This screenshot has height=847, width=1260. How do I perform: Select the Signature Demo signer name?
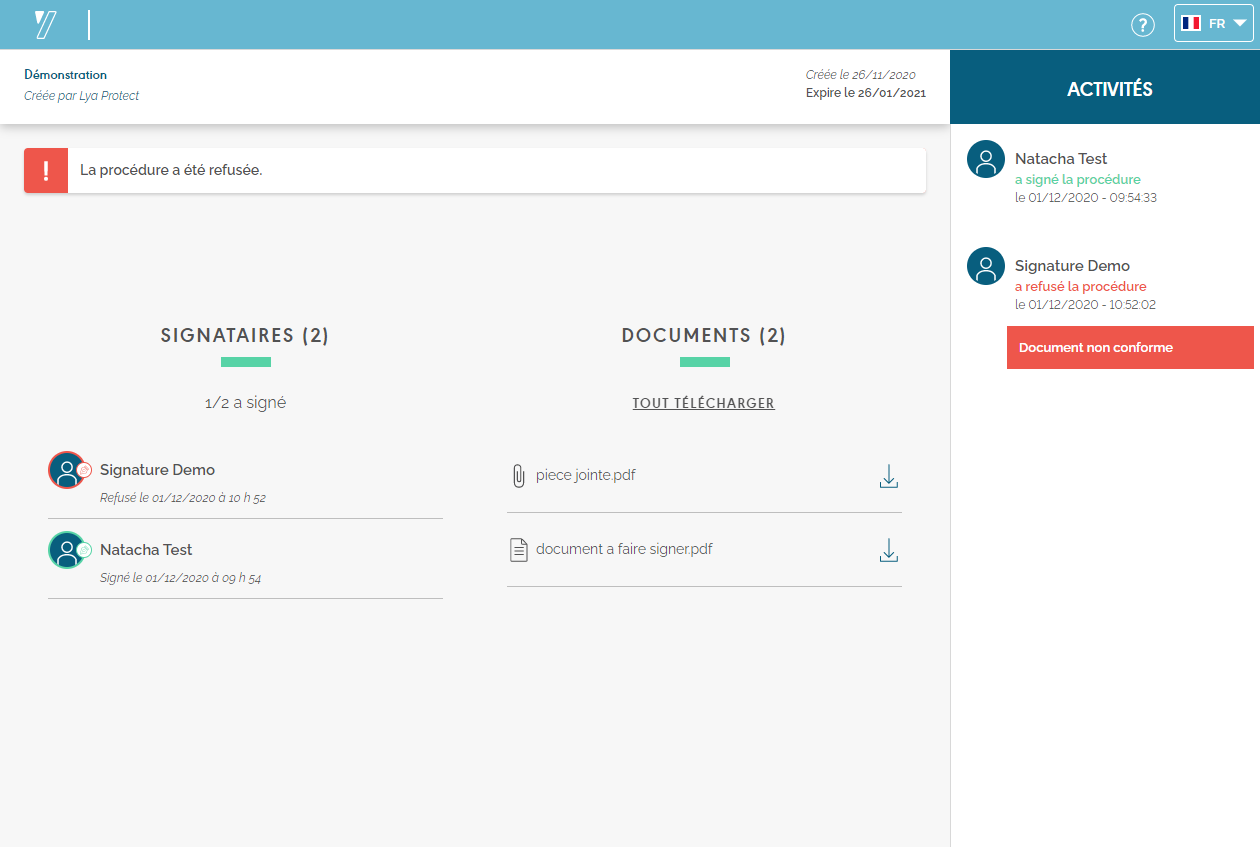(157, 470)
